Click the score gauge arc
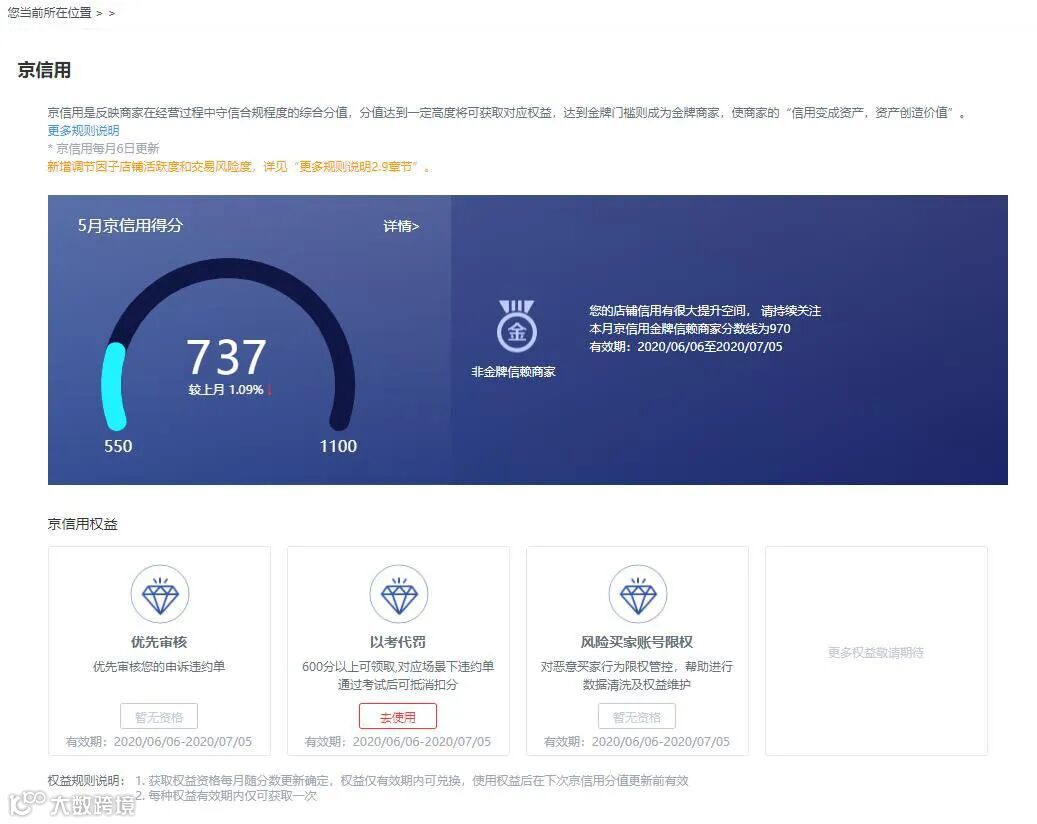The height and width of the screenshot is (824, 1037). tap(228, 344)
